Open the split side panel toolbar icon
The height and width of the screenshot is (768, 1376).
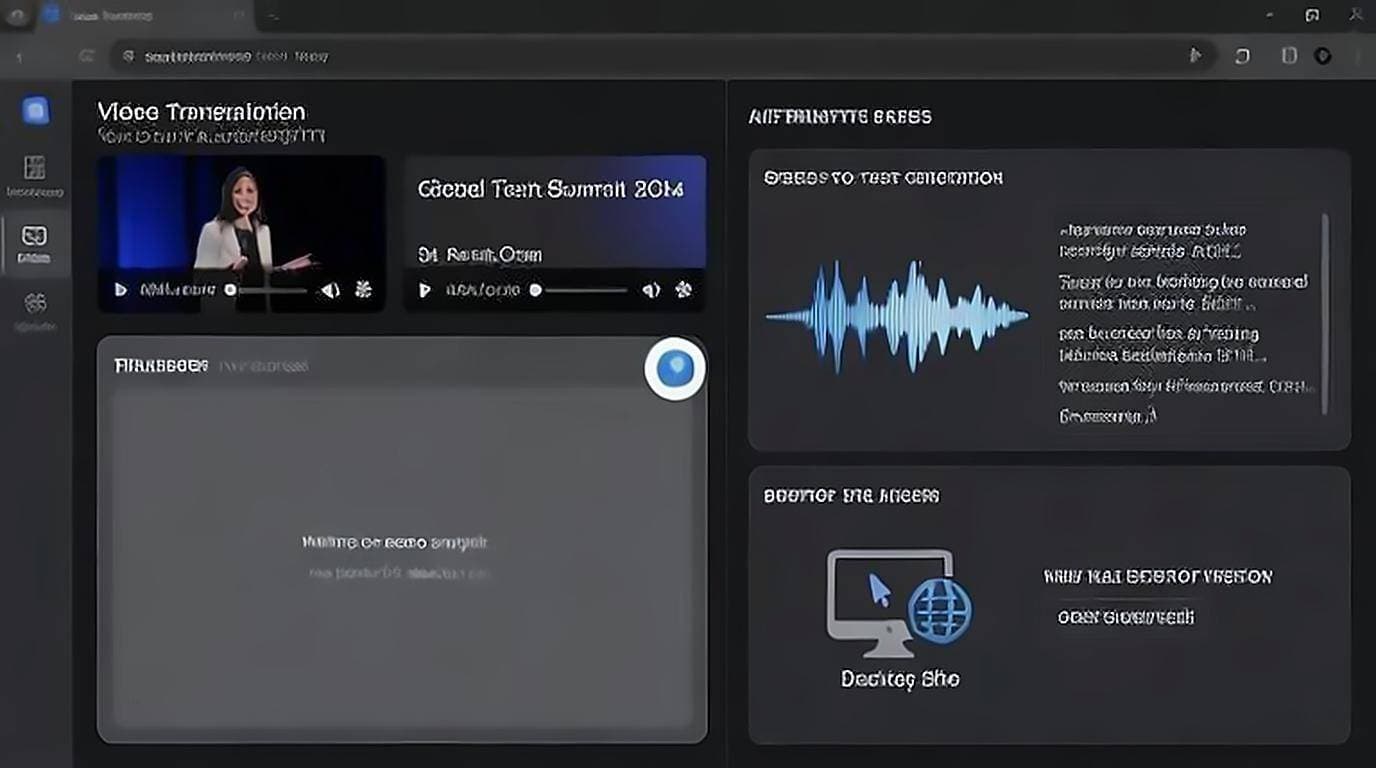pyautogui.click(x=1290, y=56)
